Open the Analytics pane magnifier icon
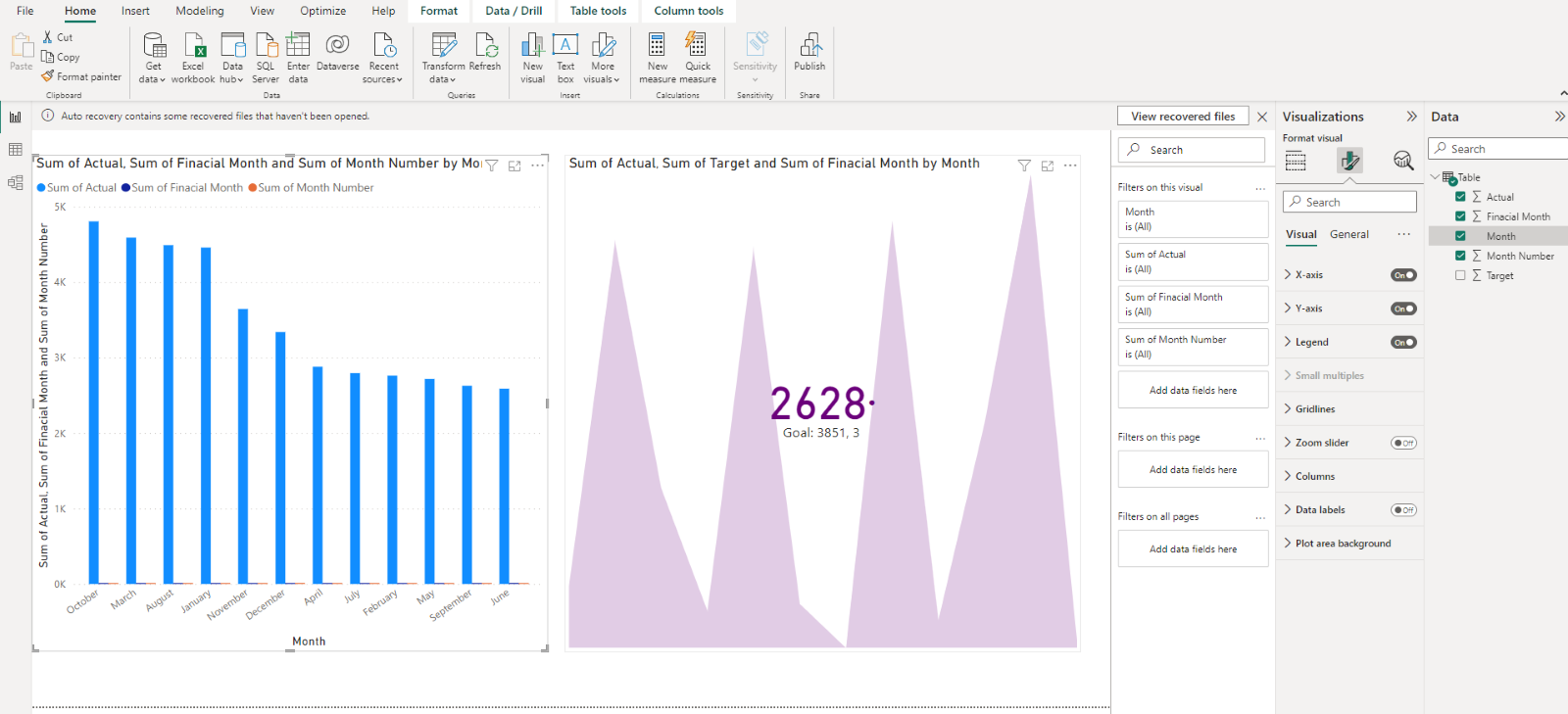The image size is (1568, 714). point(1403,161)
